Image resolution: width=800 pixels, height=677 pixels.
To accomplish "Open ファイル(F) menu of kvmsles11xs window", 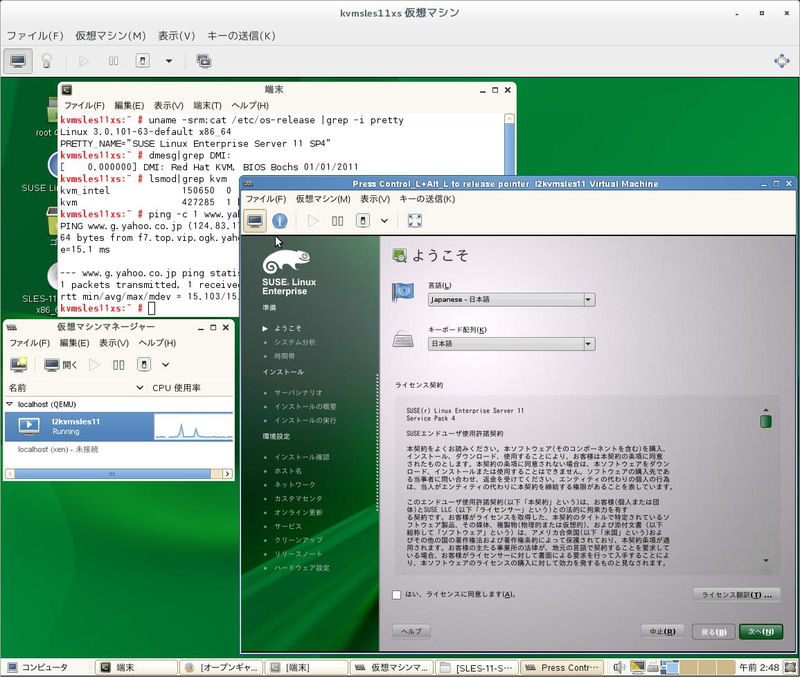I will tap(35, 36).
